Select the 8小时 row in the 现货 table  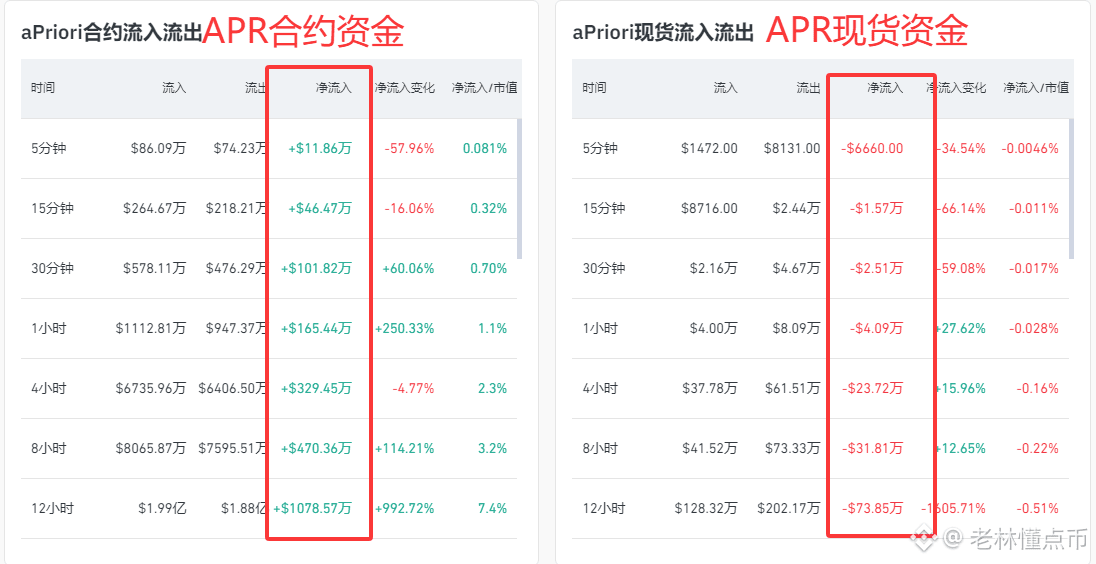pyautogui.click(x=821, y=449)
